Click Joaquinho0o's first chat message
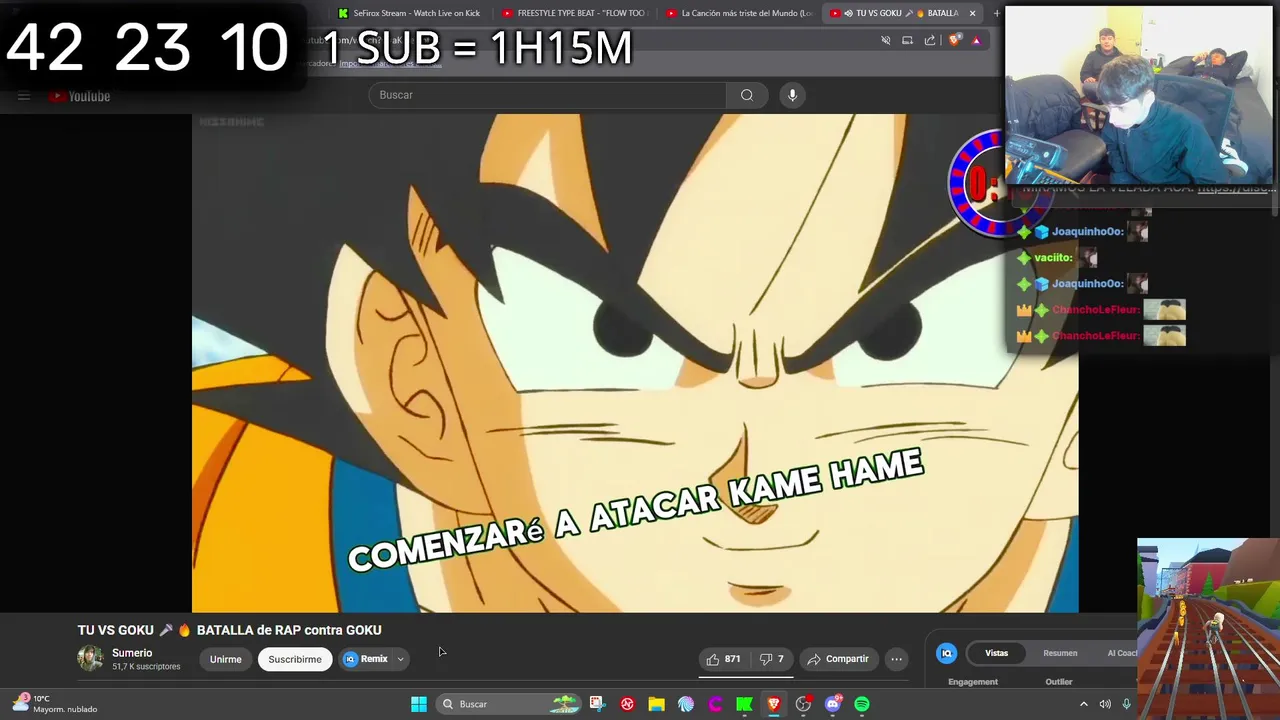The image size is (1280, 720). (x=1084, y=231)
